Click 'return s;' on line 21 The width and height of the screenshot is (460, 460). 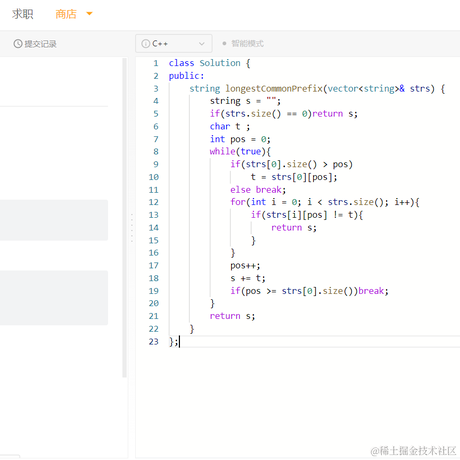(x=232, y=316)
